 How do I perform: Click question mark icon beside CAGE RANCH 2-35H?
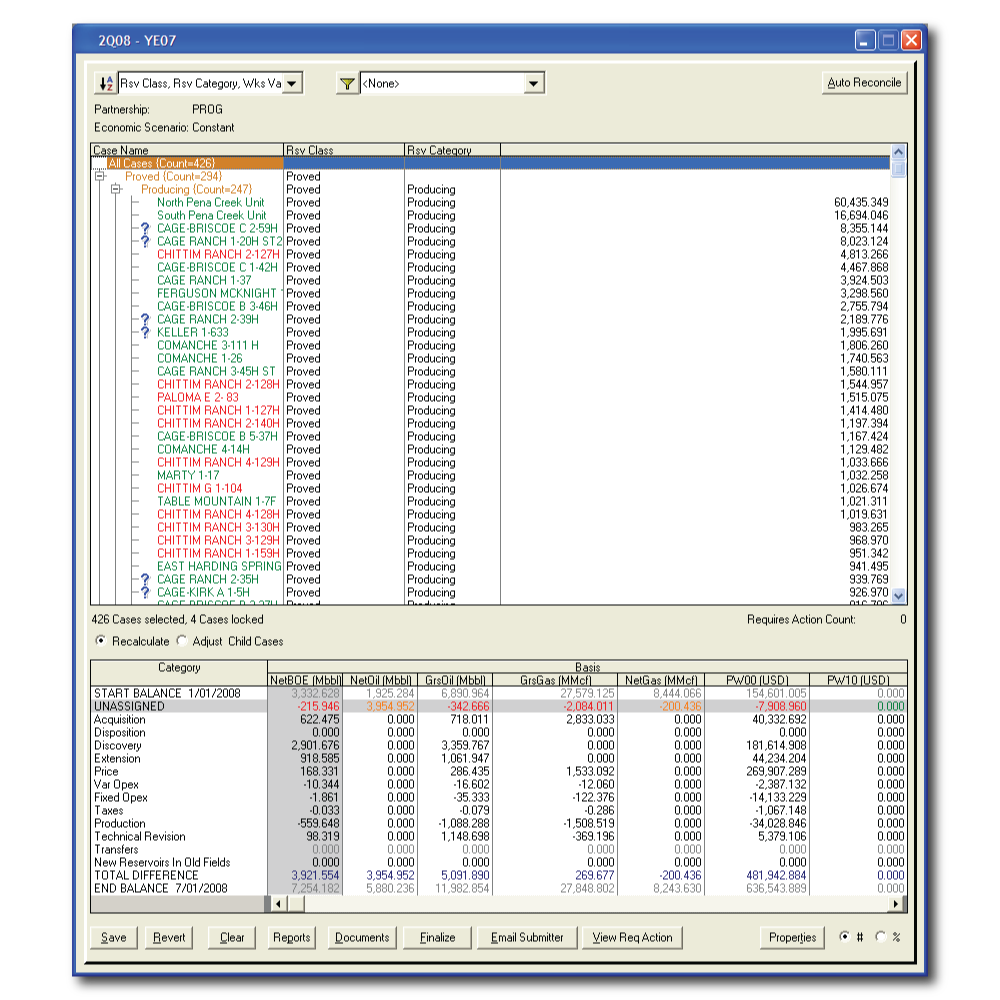[145, 579]
